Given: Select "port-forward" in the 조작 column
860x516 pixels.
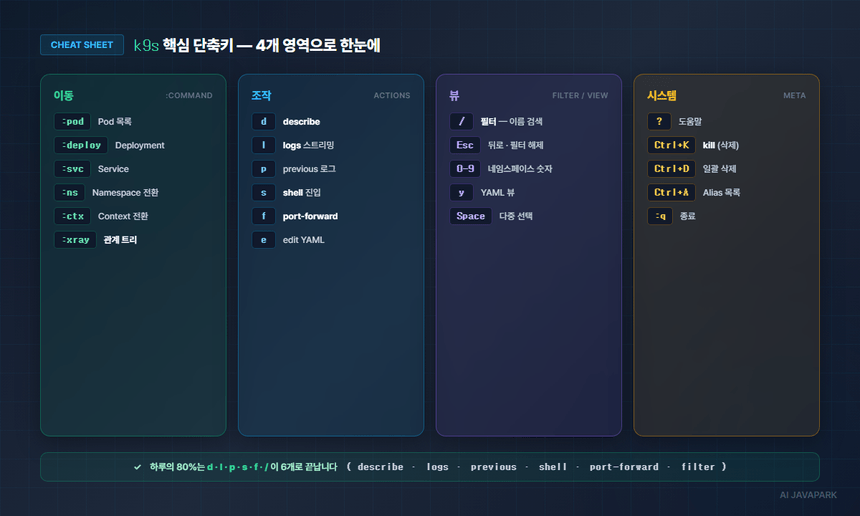Looking at the screenshot, I should pos(310,216).
